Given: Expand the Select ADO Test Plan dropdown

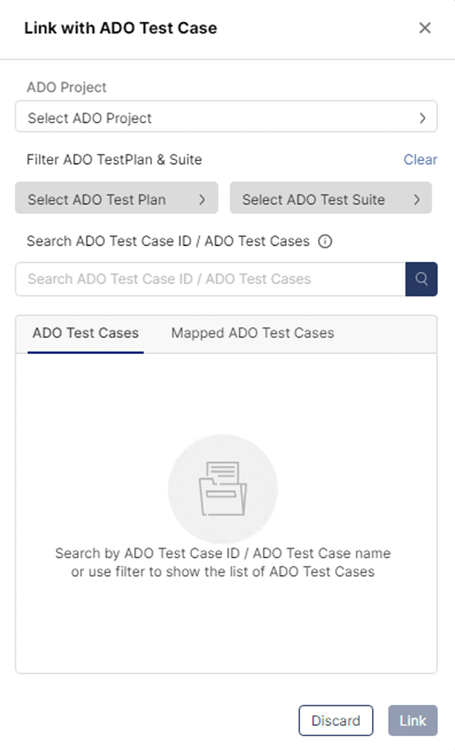Looking at the screenshot, I should (x=117, y=198).
